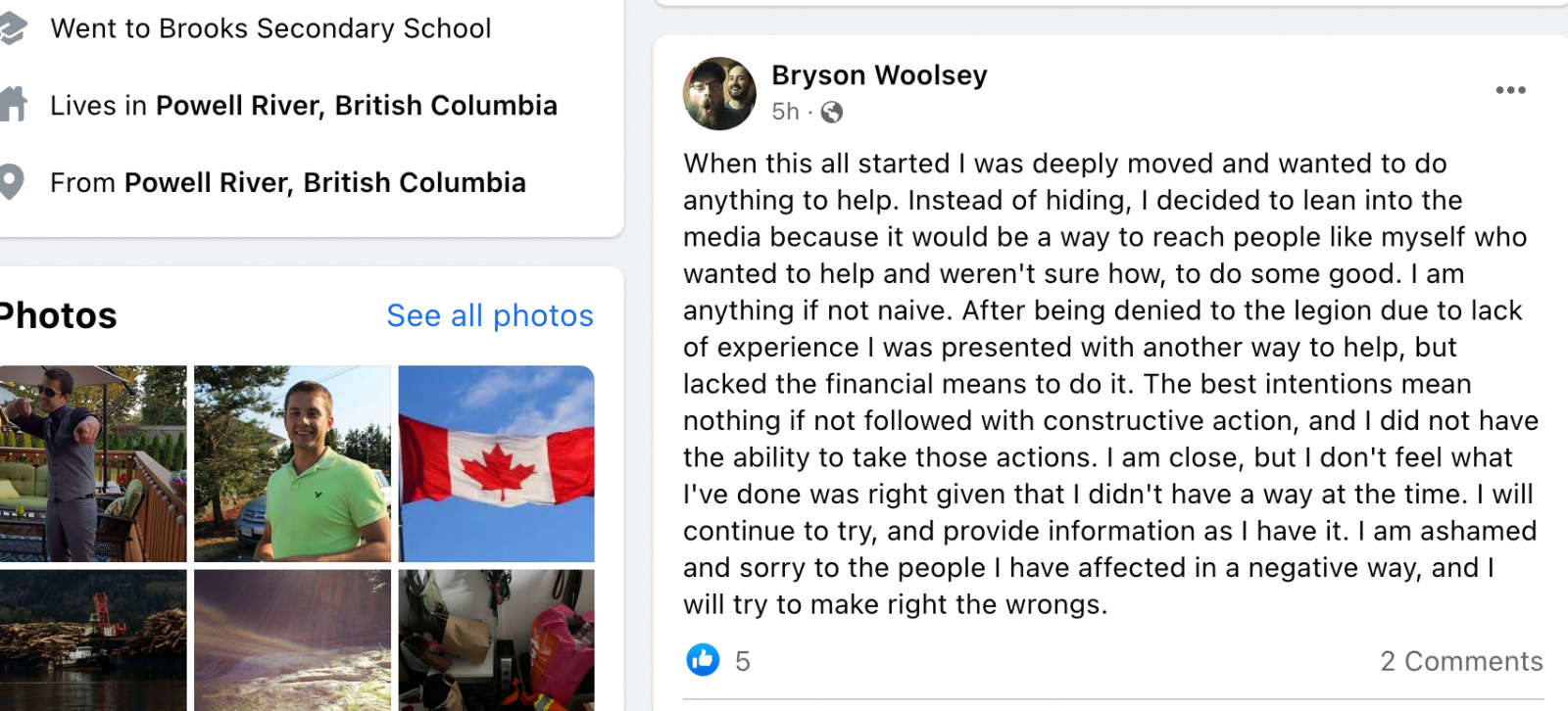
Task: Click the '5' reaction count
Action: tap(743, 660)
